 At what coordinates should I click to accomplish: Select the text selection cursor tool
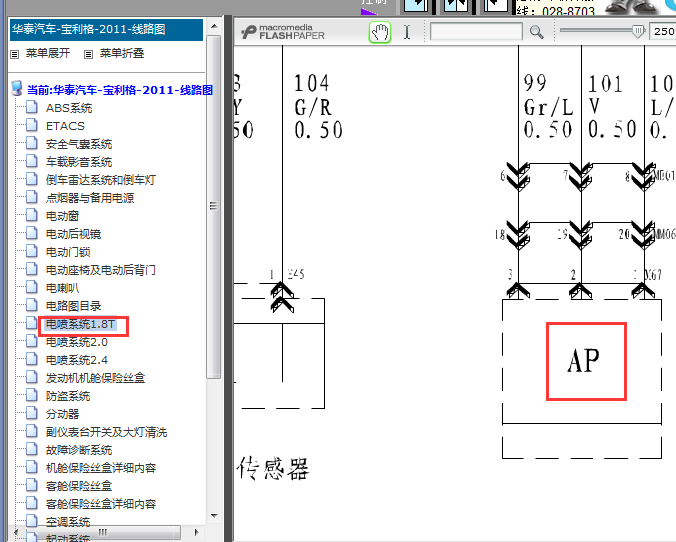point(407,32)
